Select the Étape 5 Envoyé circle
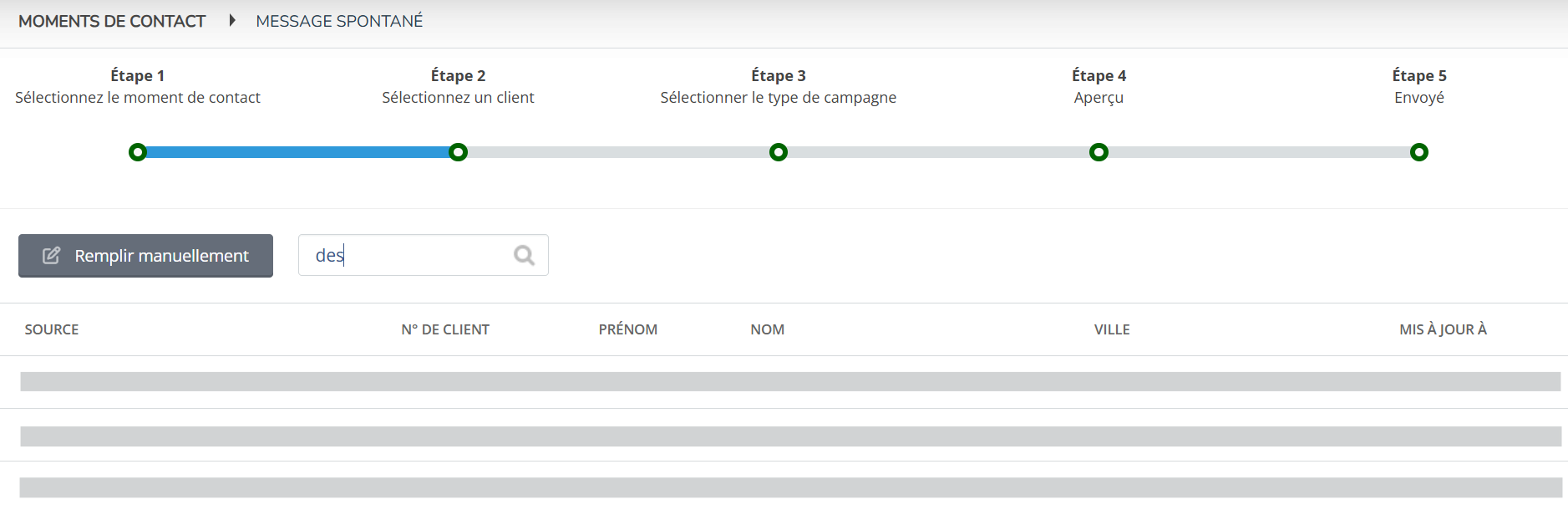Viewport: 1568px width, 510px height. click(x=1419, y=152)
